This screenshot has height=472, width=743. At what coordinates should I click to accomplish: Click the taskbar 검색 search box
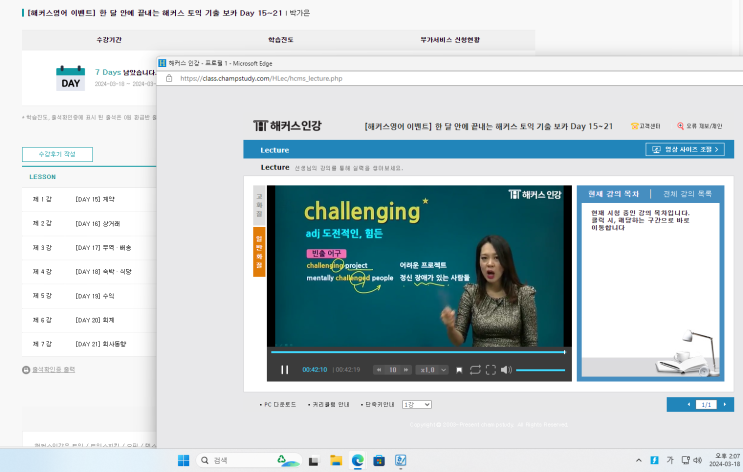[x=249, y=460]
